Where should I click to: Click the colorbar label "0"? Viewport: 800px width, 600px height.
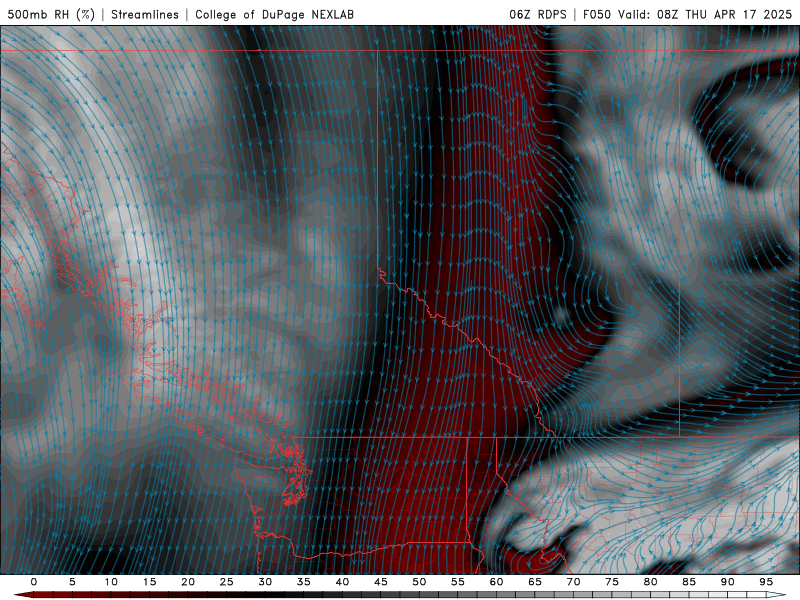point(34,582)
